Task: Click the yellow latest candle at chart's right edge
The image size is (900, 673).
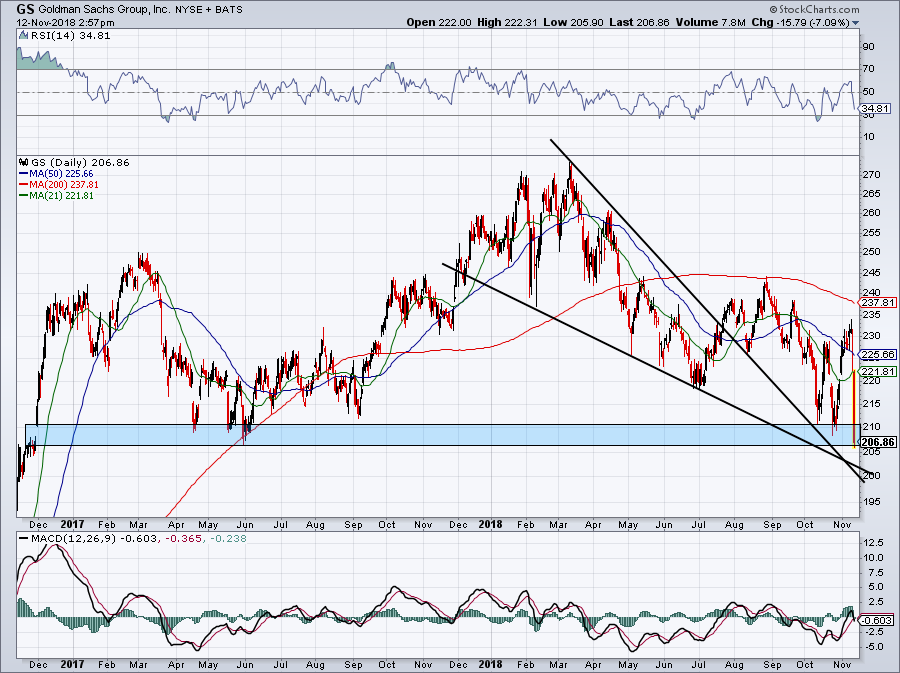Action: [x=854, y=409]
